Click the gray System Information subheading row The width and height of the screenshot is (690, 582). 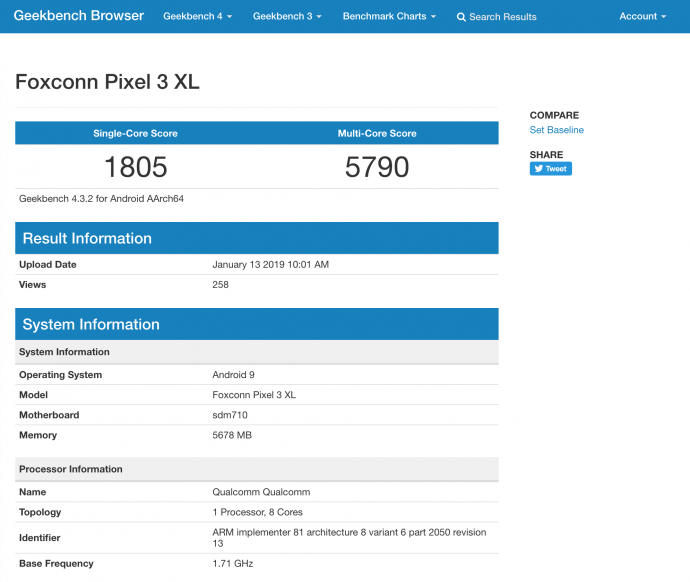tap(257, 352)
